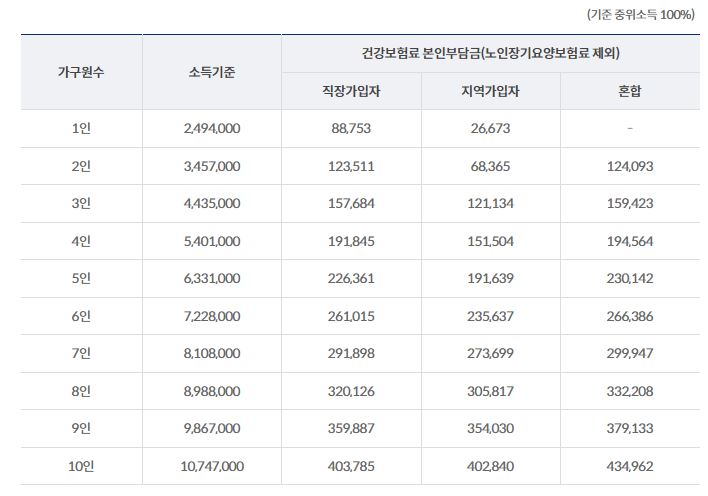Click income value 8,108,000
Screen dimensions: 708x496
click(x=212, y=353)
